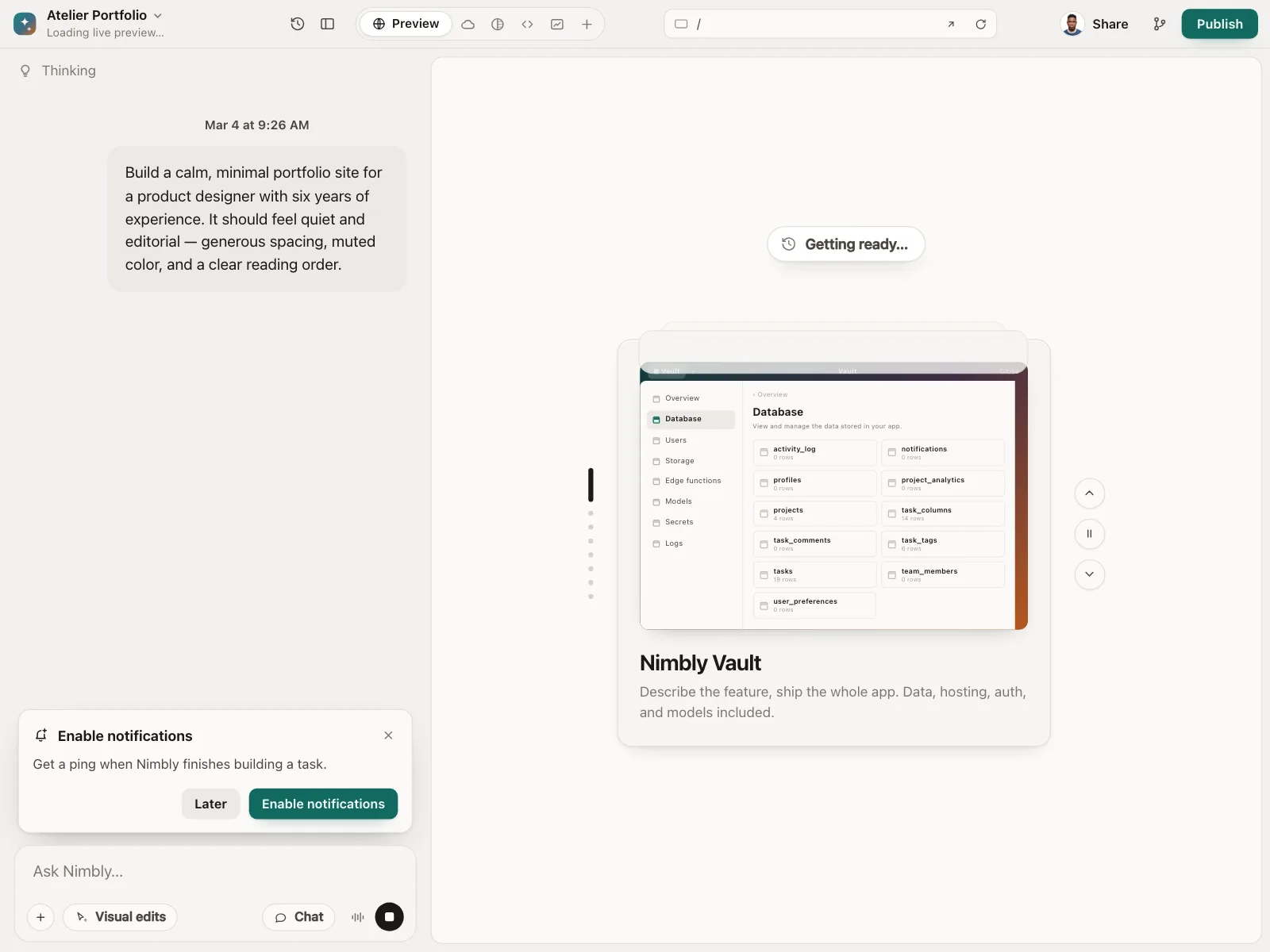Click the Enable notifications bell icon
Image resolution: width=1270 pixels, height=952 pixels.
pyautogui.click(x=41, y=735)
